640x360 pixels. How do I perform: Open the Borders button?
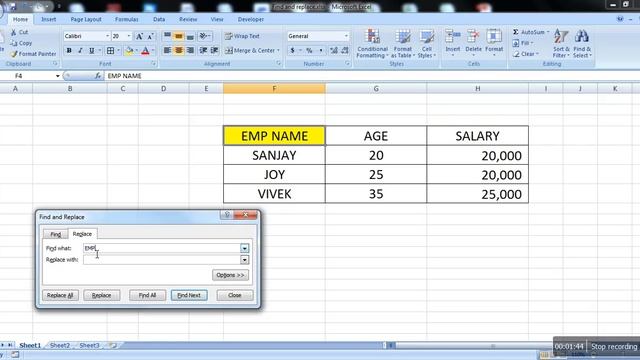coord(110,51)
